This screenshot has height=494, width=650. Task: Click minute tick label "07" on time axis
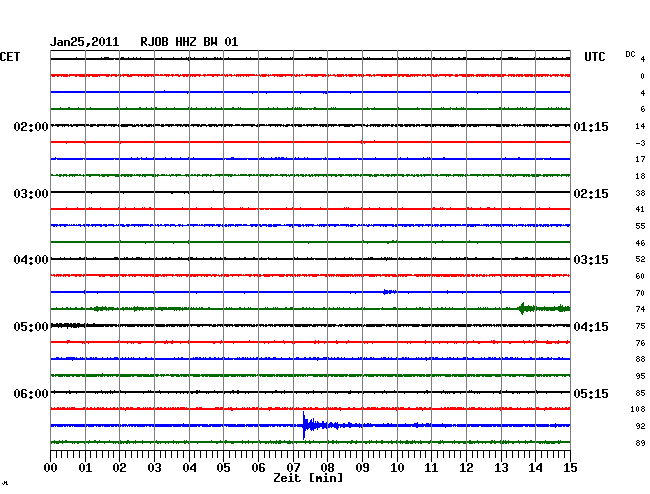[x=293, y=468]
